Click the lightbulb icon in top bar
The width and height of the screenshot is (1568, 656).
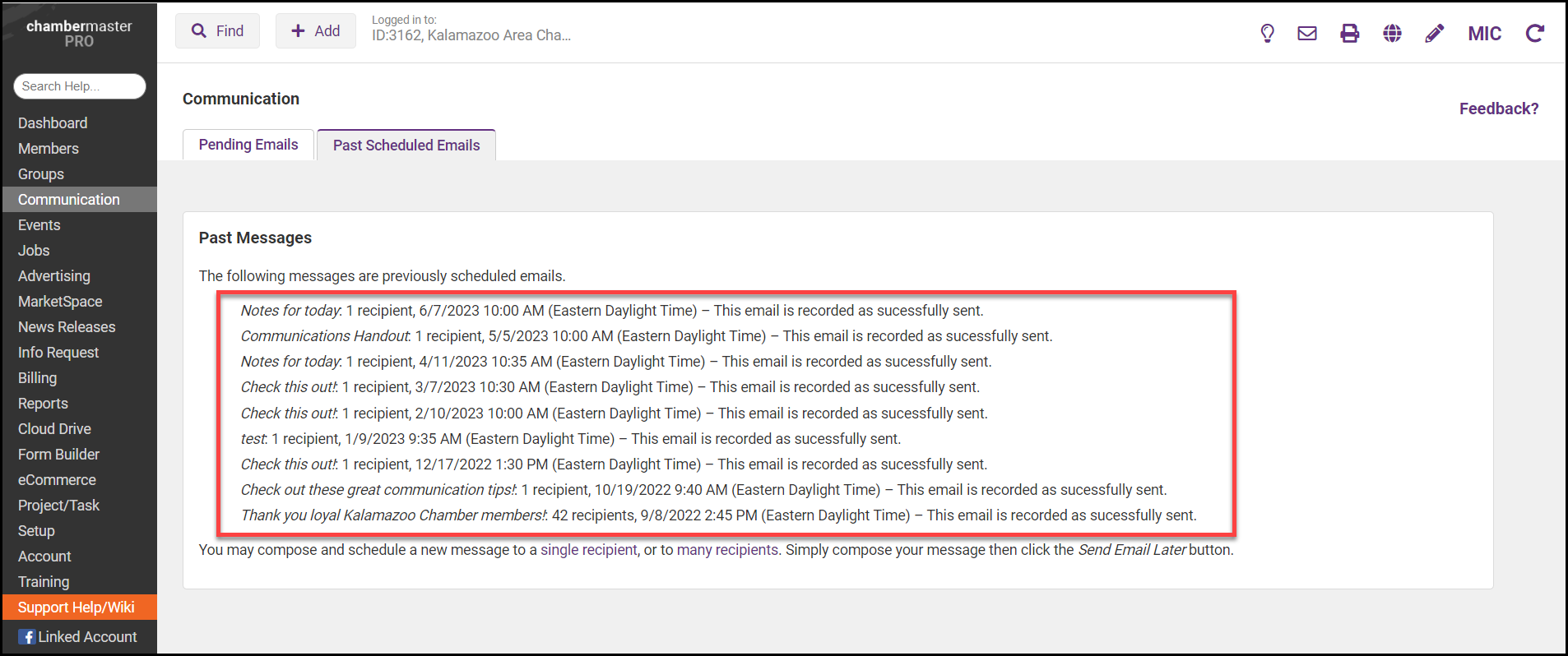click(1267, 33)
